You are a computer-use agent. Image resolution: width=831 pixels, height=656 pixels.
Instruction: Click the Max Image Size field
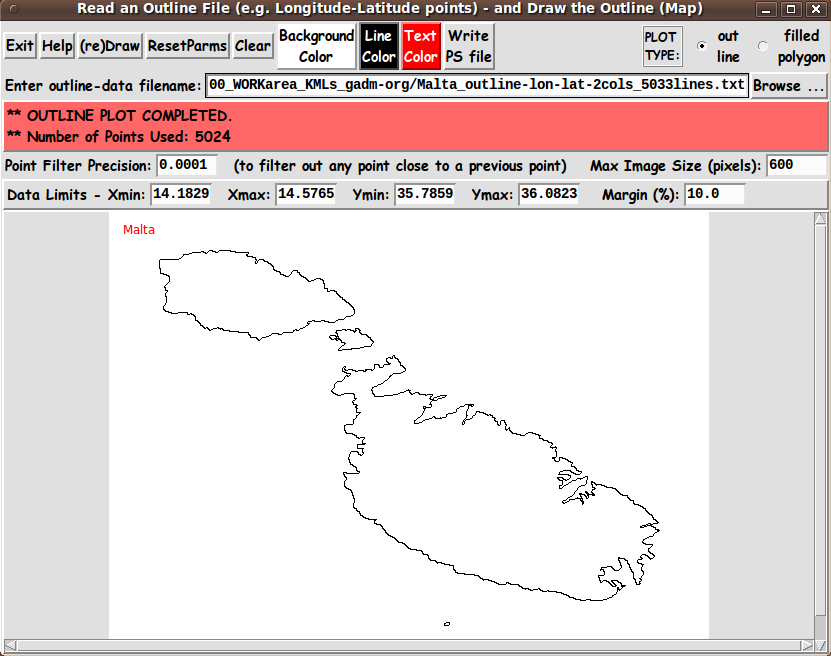796,165
